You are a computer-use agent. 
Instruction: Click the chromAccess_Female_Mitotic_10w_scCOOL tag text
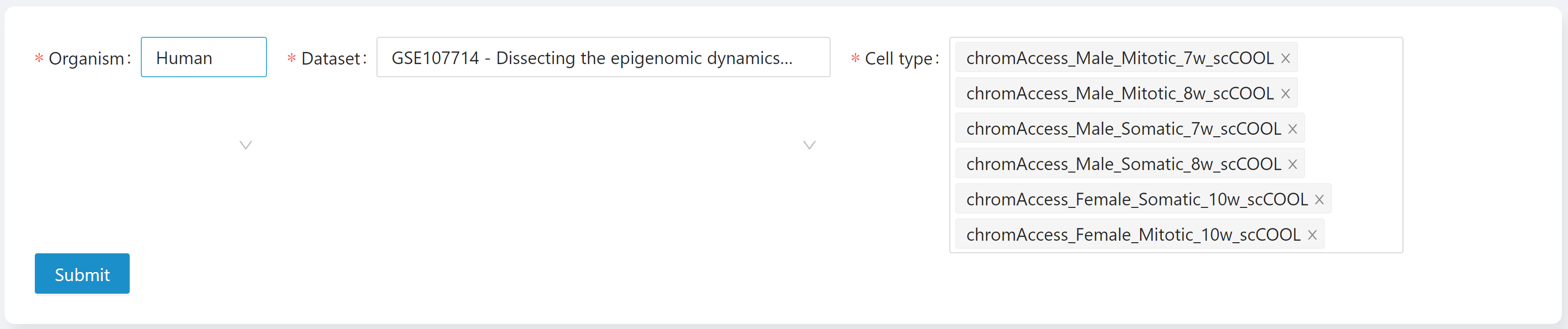point(1133,235)
